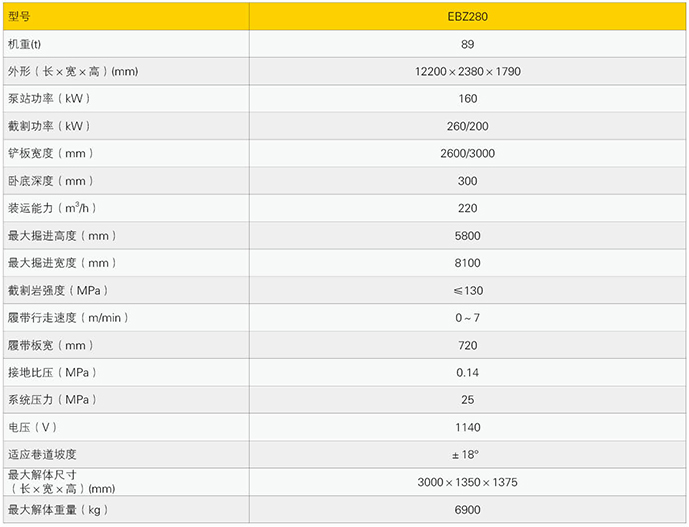Click the rock strength value ≤130
Screen dimensions: 689x527
tap(468, 290)
